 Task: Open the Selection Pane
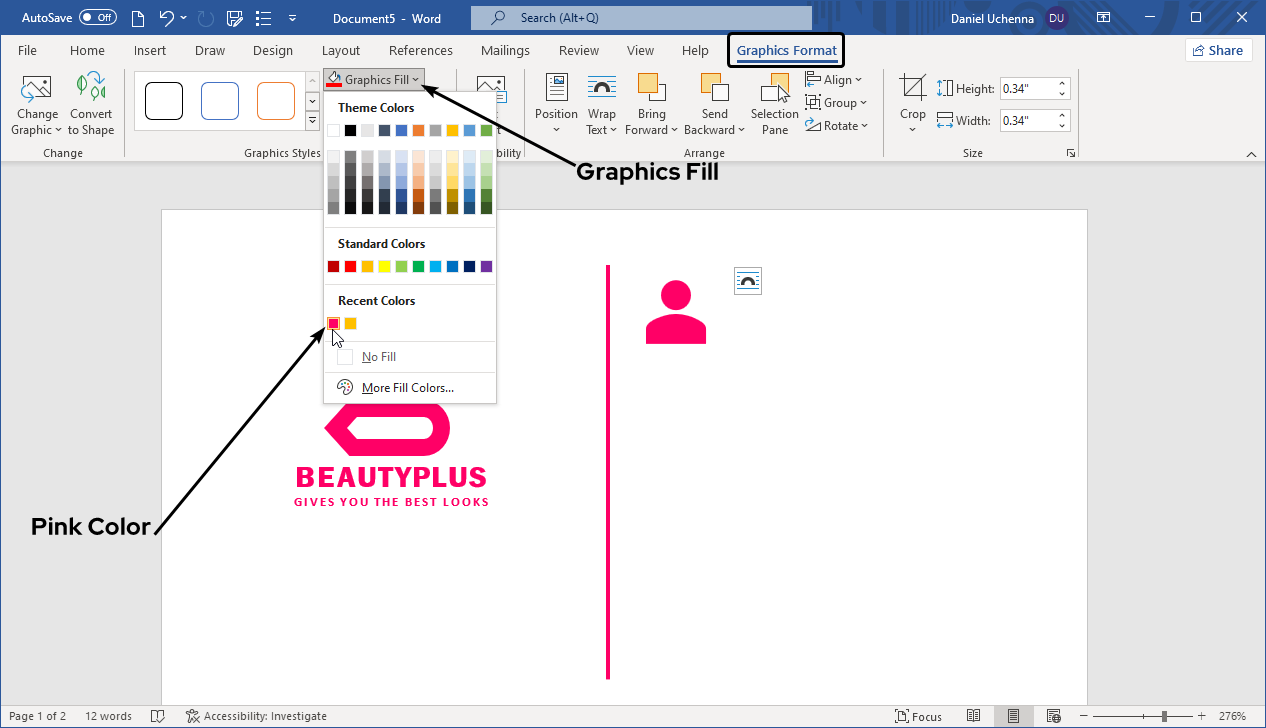(x=775, y=90)
